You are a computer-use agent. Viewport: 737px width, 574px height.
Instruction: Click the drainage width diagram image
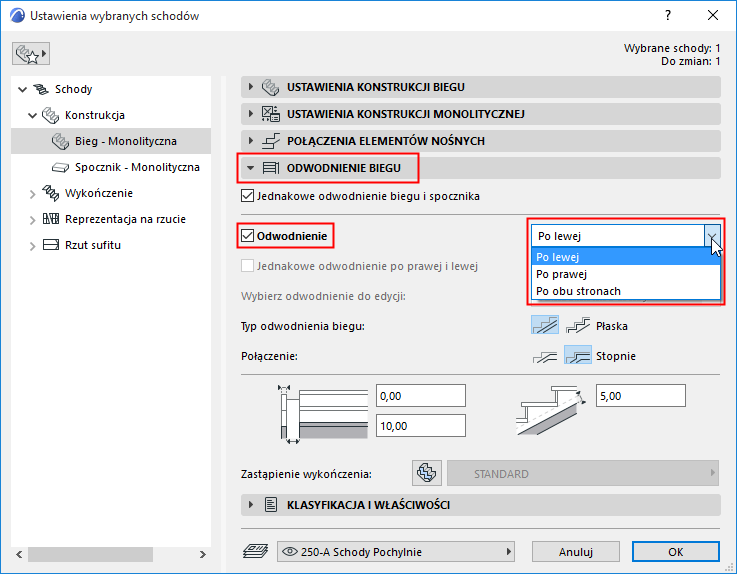click(x=323, y=413)
